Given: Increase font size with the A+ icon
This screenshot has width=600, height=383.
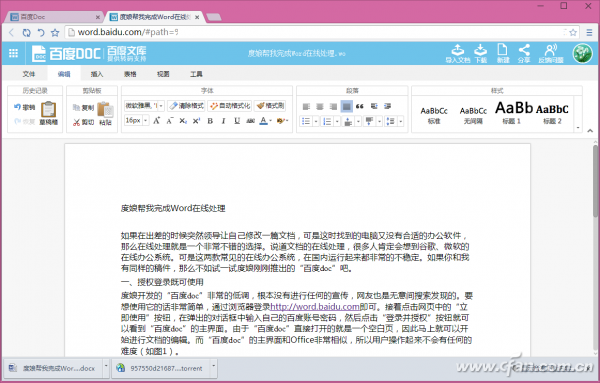Looking at the screenshot, I should 156,121.
